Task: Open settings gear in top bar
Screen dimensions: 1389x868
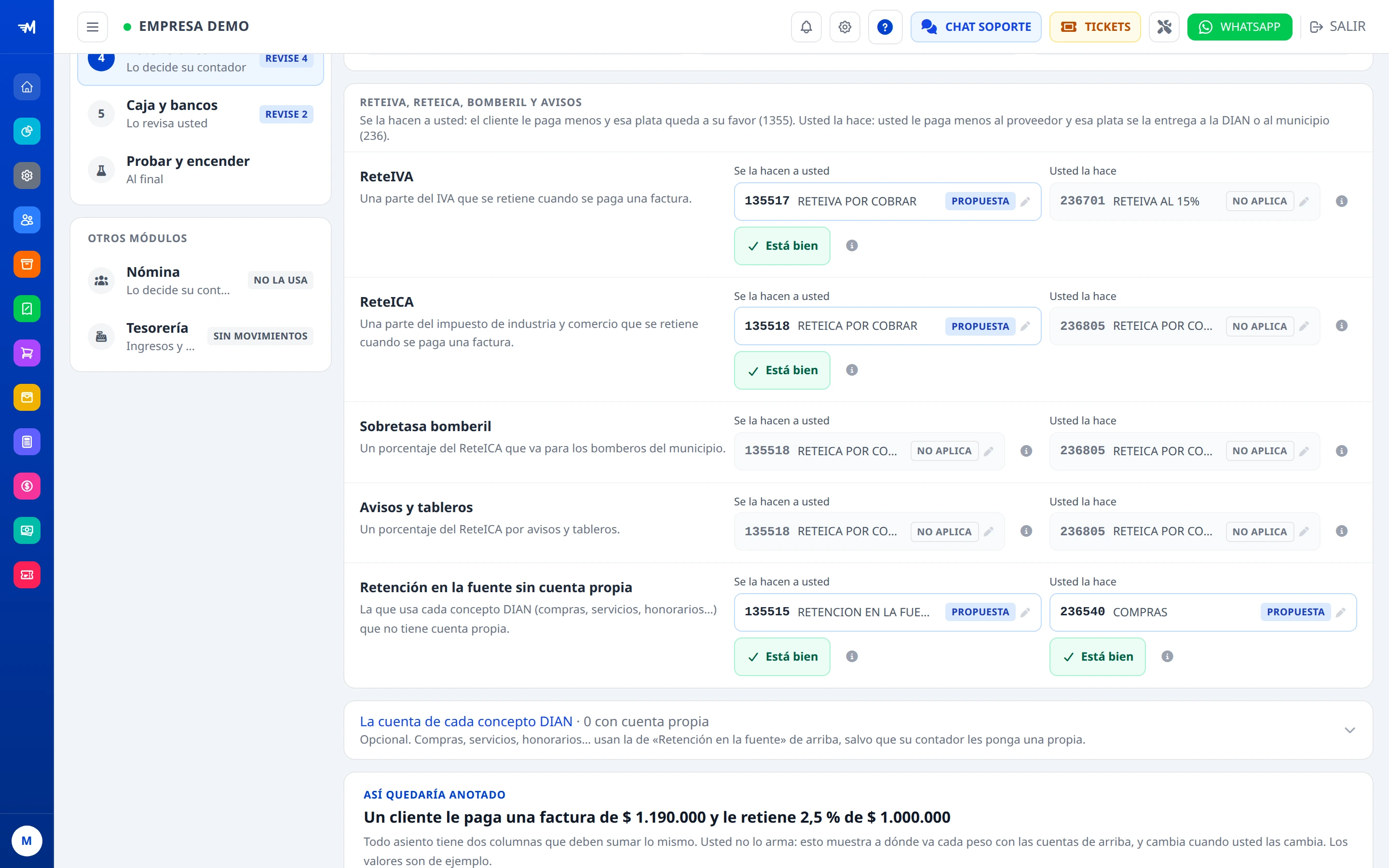Action: (844, 27)
